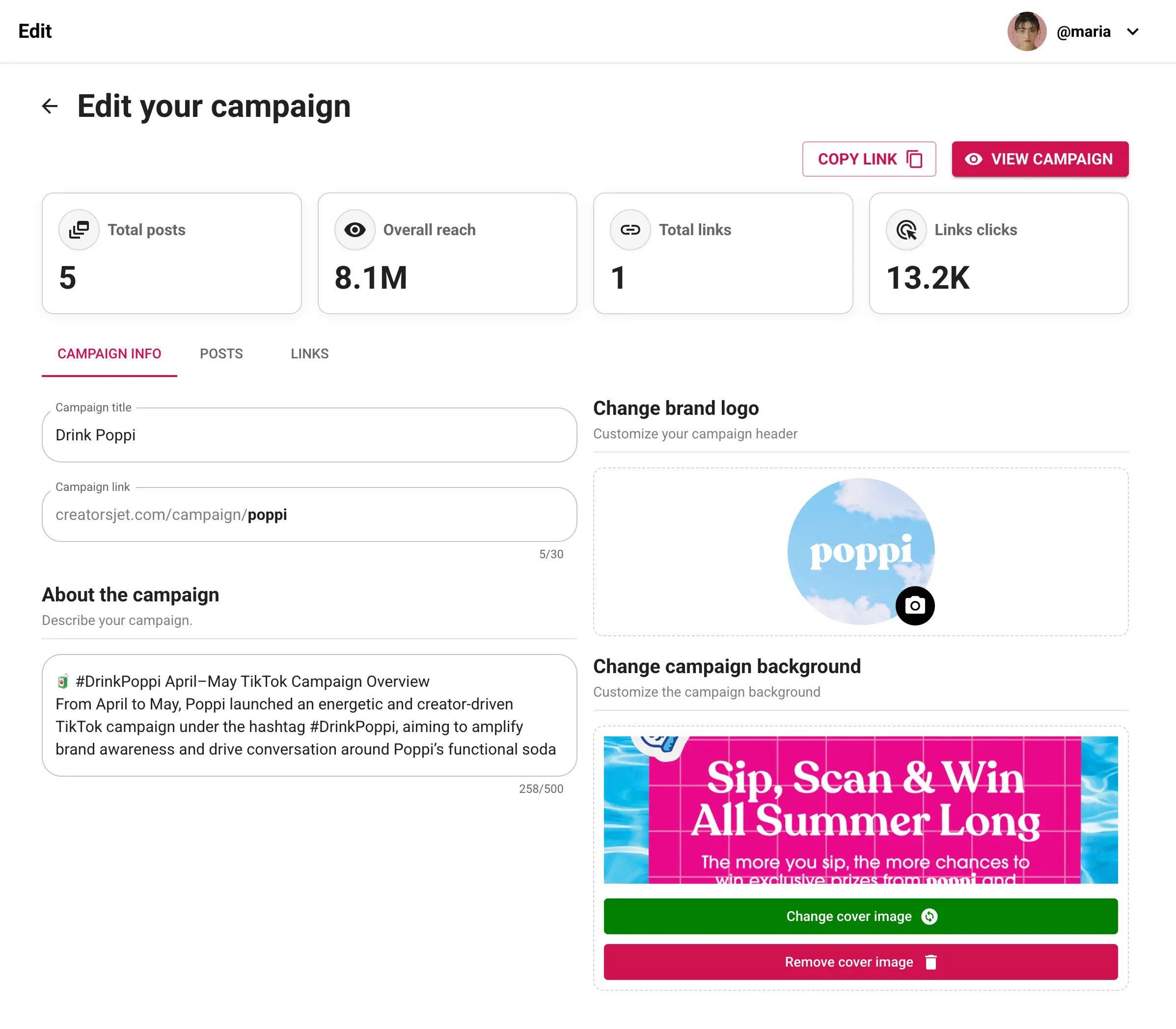
Task: Expand the @maria account dropdown chevron
Action: 1133,31
